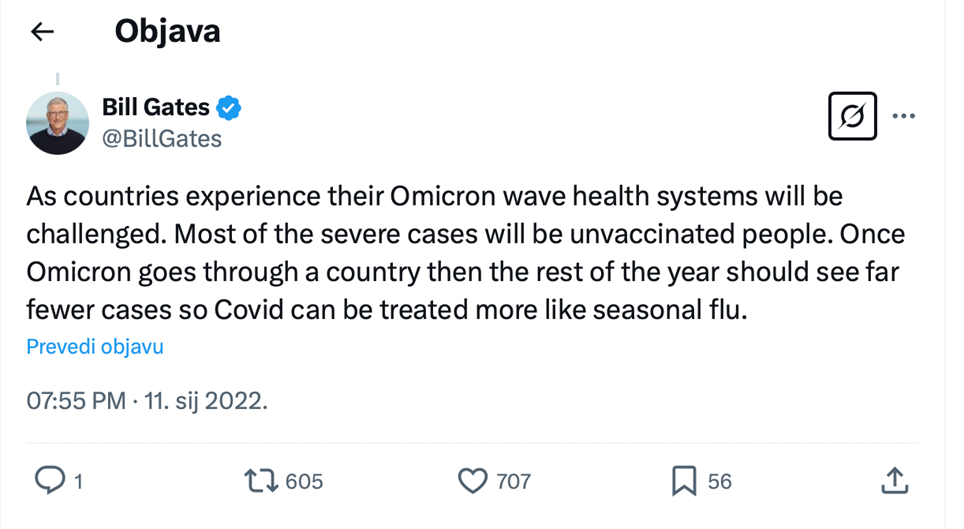Click the Objava page heading
The width and height of the screenshot is (964, 529).
pyautogui.click(x=167, y=31)
